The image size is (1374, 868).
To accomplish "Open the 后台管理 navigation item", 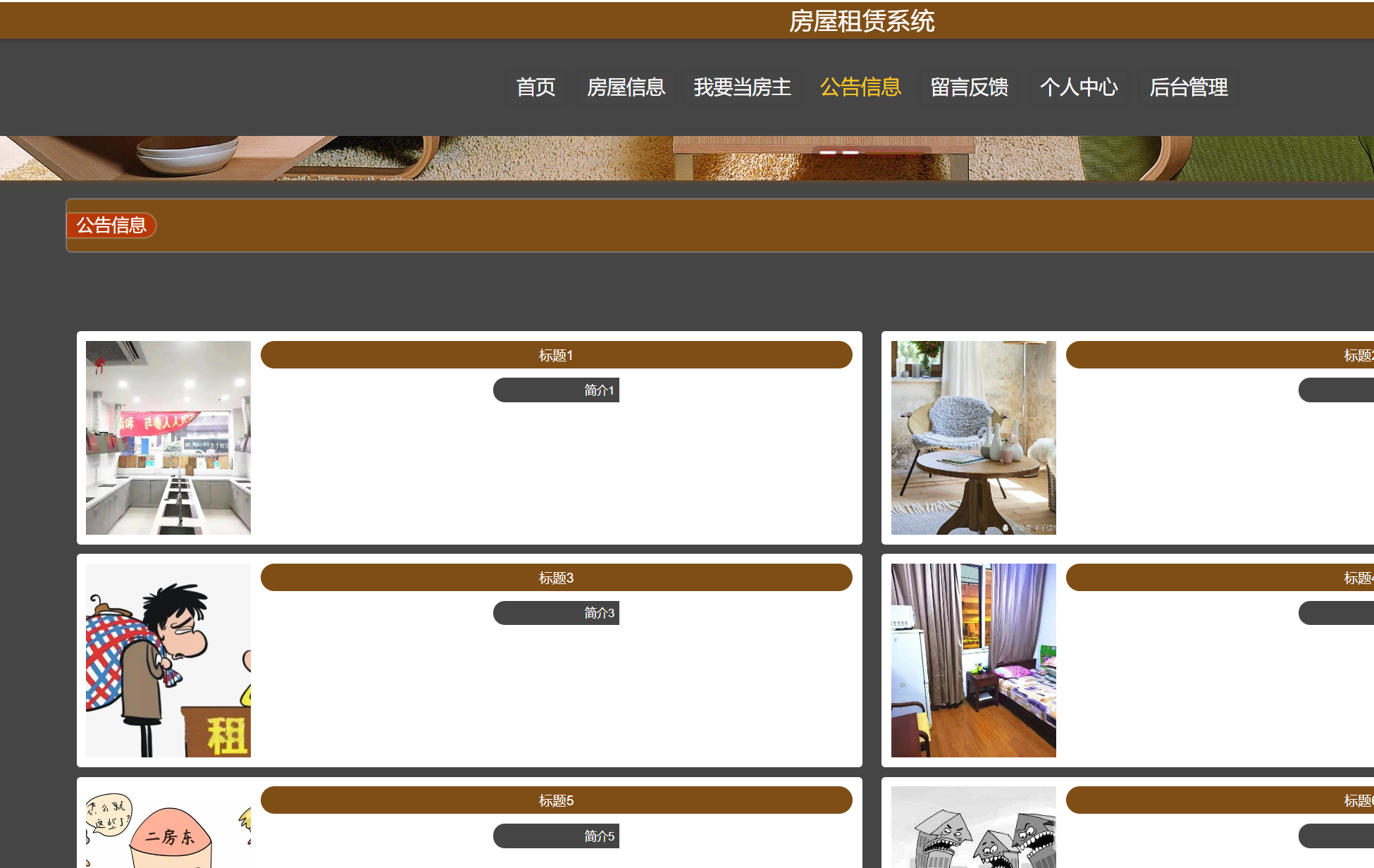I will [1188, 87].
